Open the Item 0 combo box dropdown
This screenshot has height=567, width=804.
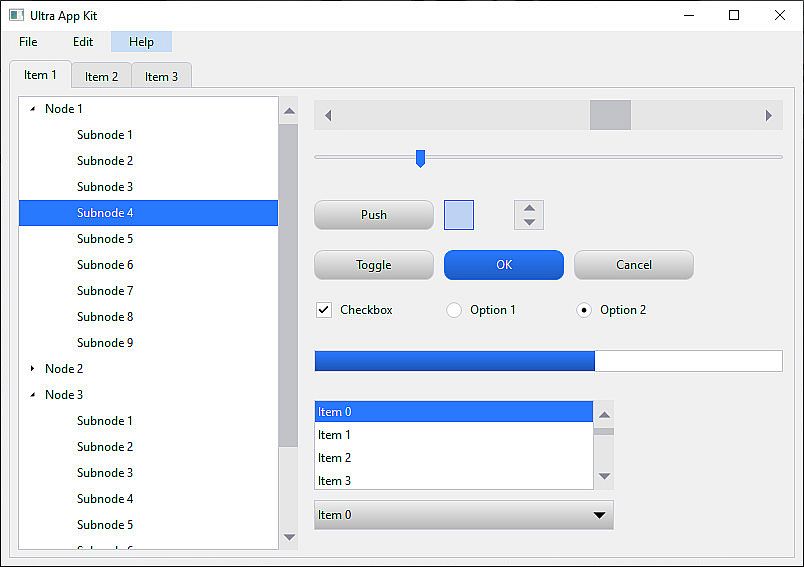tap(599, 515)
